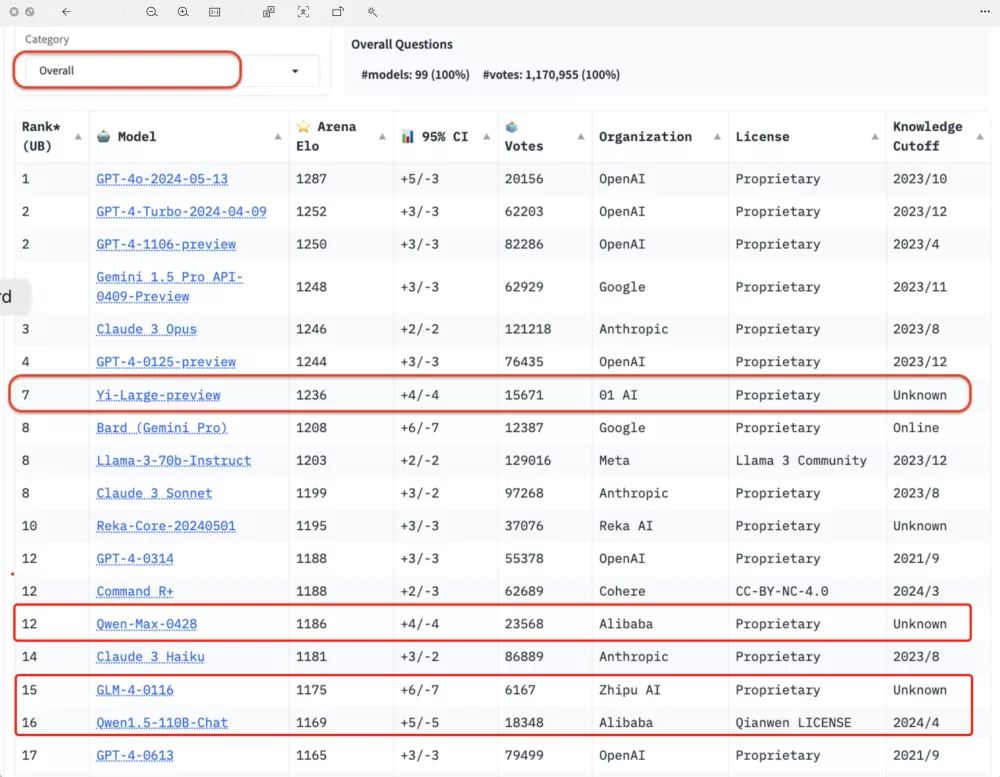Sort by the Knowledge Cutoff column arrow

[980, 137]
